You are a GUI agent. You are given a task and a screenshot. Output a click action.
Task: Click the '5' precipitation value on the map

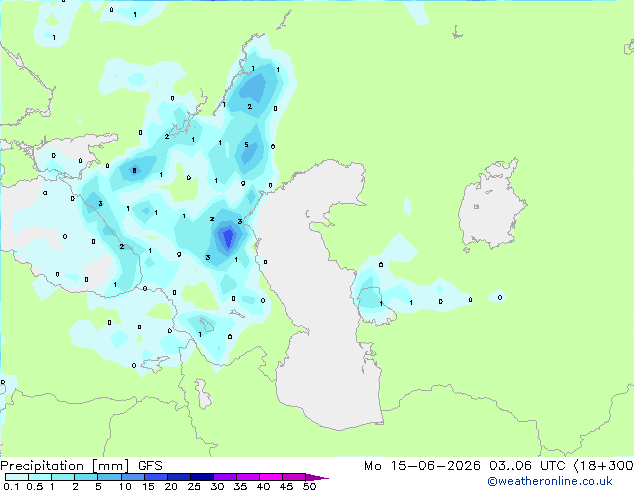(x=246, y=144)
